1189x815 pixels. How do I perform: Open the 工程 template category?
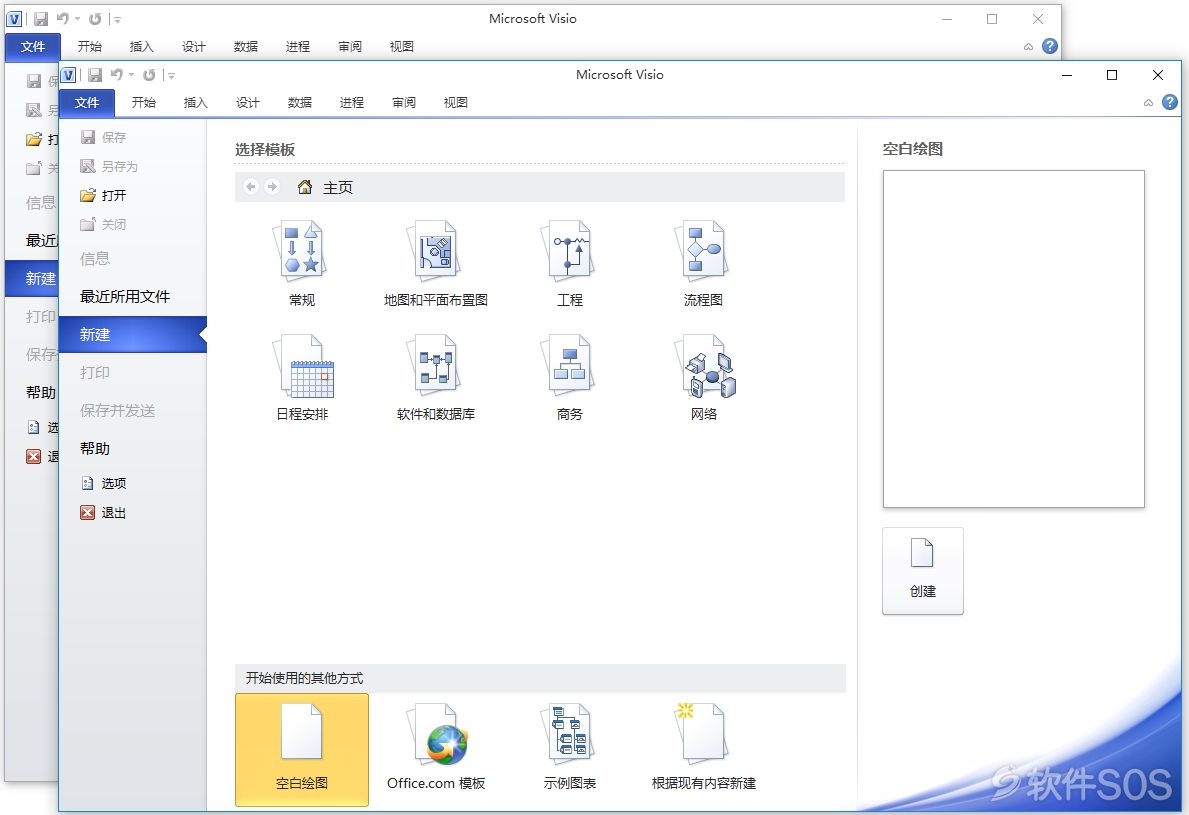569,262
